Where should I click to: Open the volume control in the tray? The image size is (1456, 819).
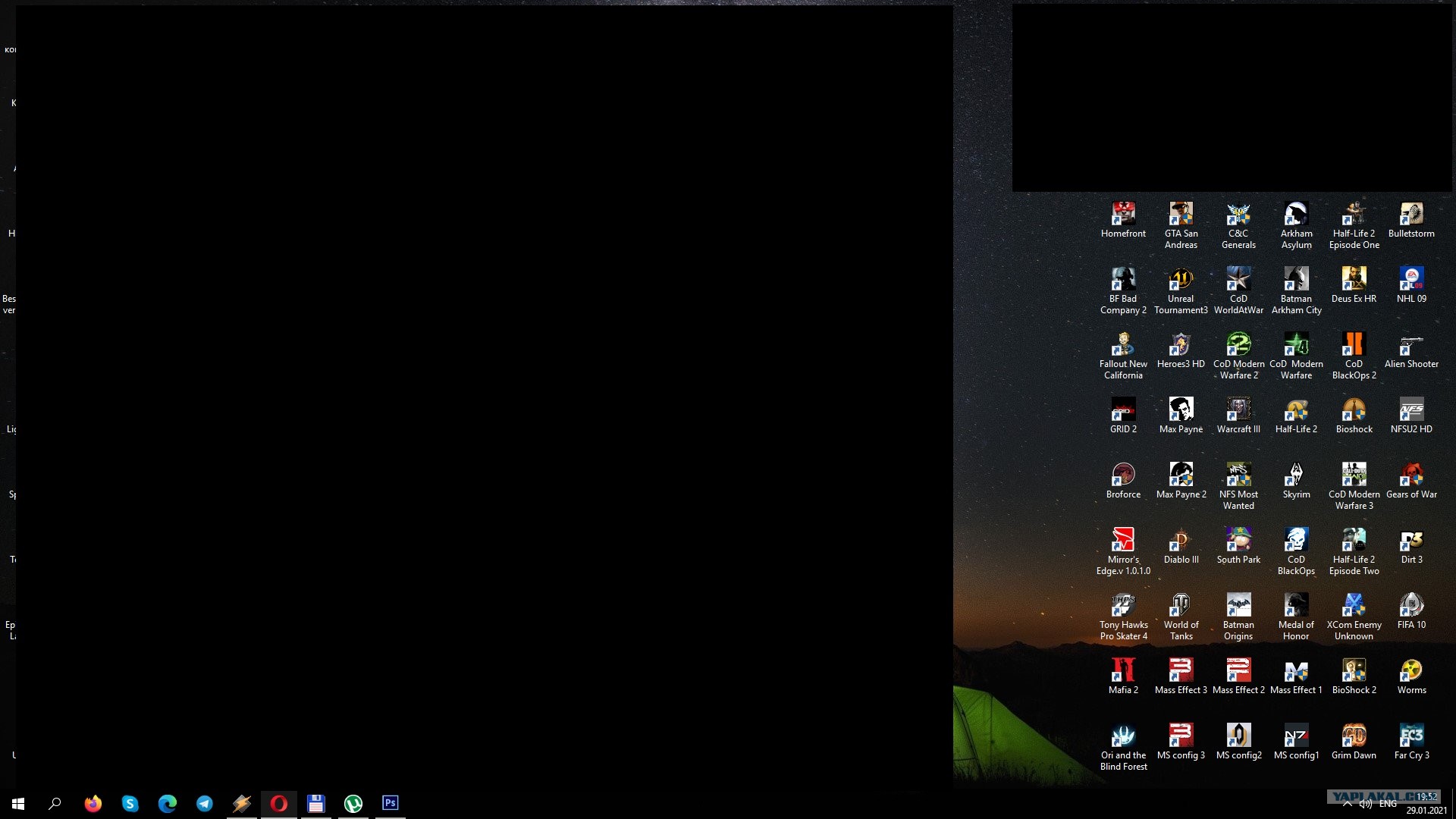(x=1366, y=804)
